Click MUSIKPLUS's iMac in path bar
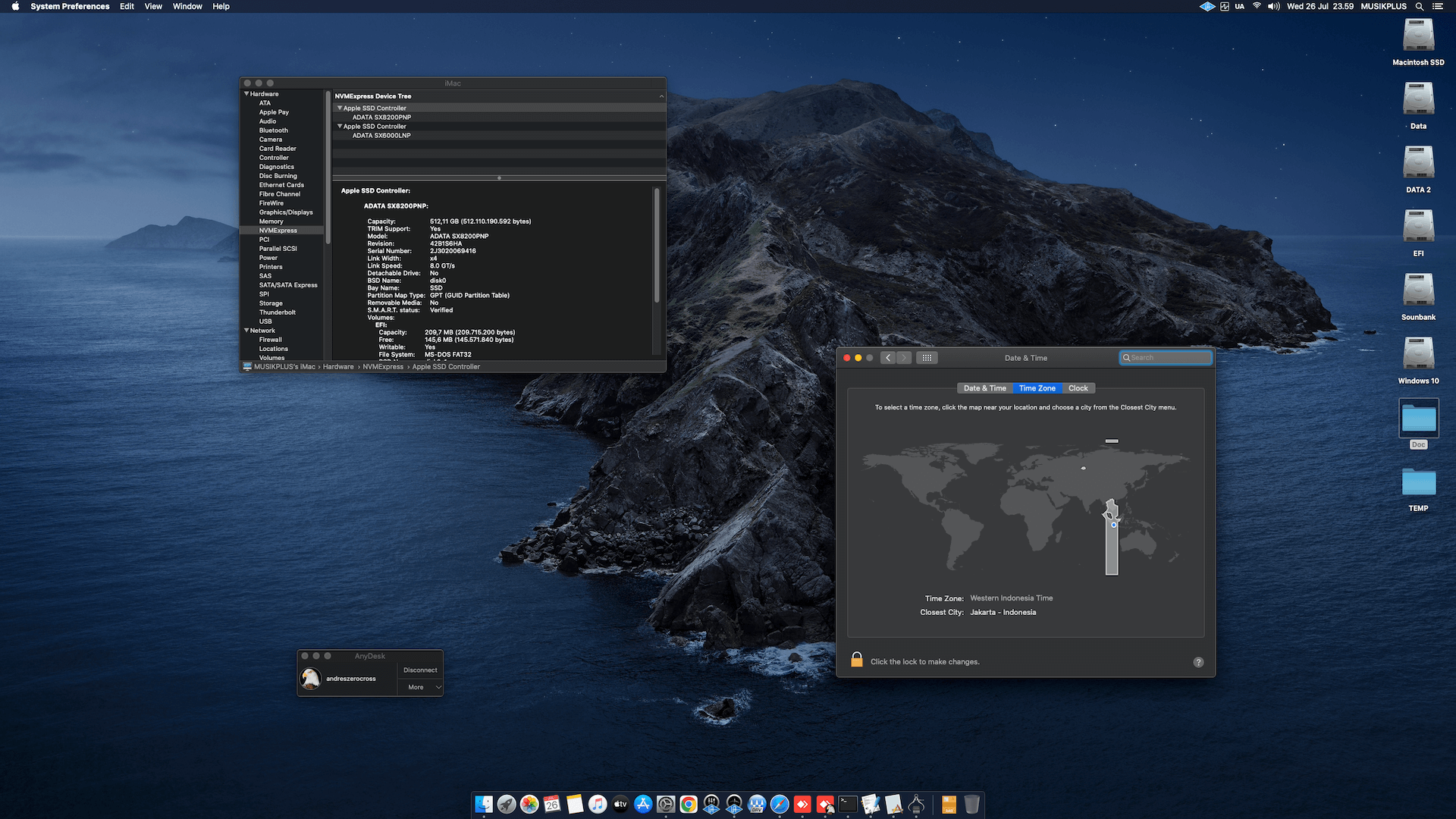The image size is (1456, 819). pyautogui.click(x=284, y=367)
